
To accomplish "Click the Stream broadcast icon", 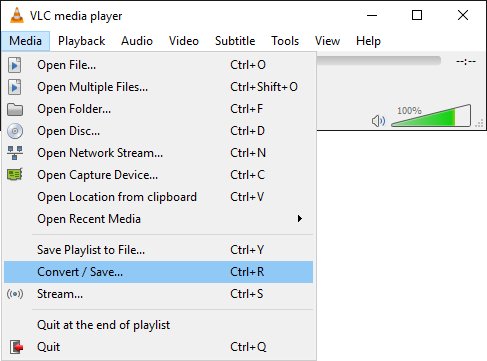I will point(15,294).
